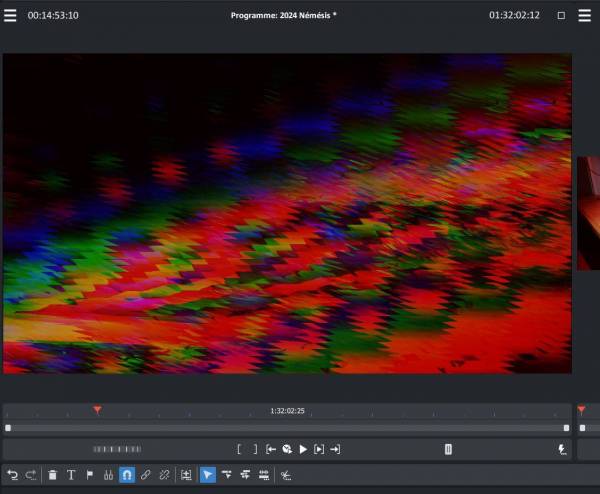Set range start with left bracket

tap(239, 450)
